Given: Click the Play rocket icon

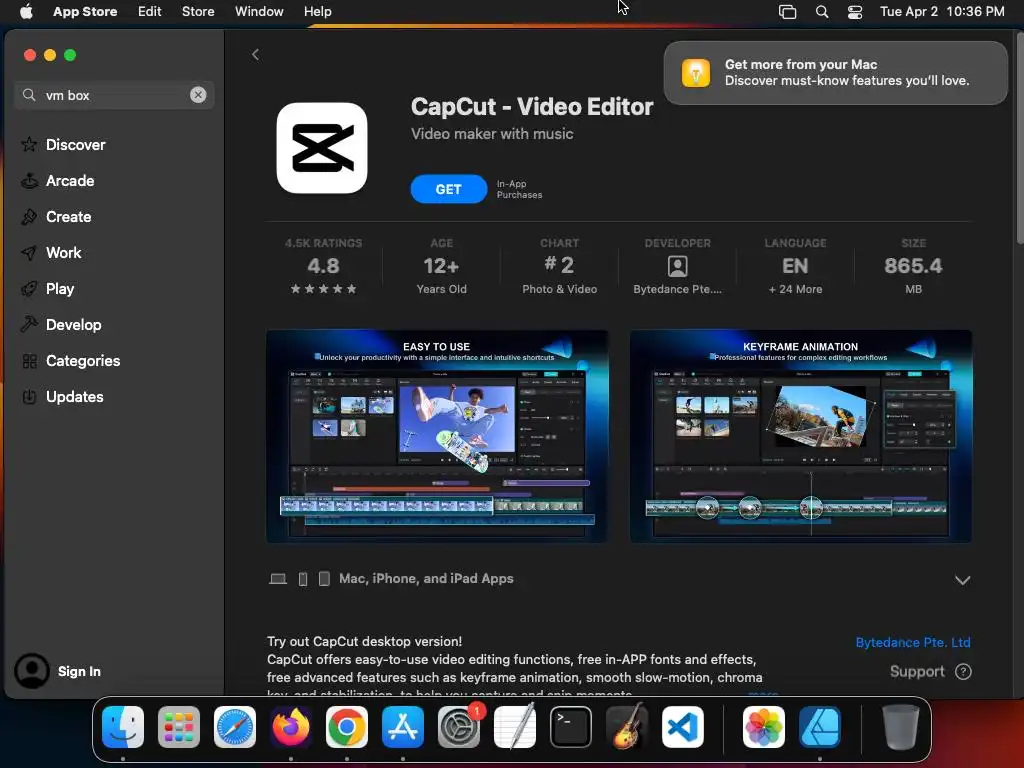Looking at the screenshot, I should (x=29, y=289).
